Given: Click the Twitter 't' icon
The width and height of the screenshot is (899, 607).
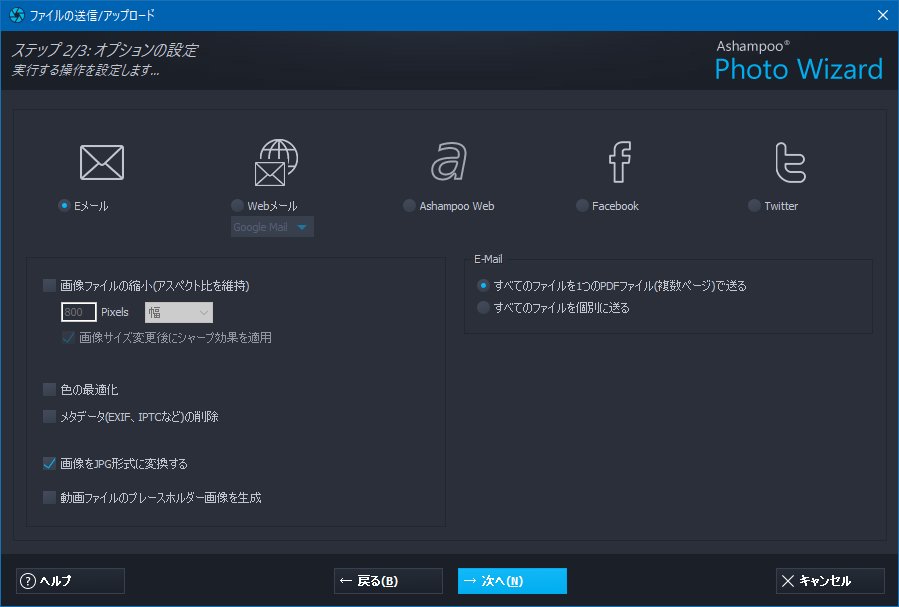Looking at the screenshot, I should (x=791, y=162).
